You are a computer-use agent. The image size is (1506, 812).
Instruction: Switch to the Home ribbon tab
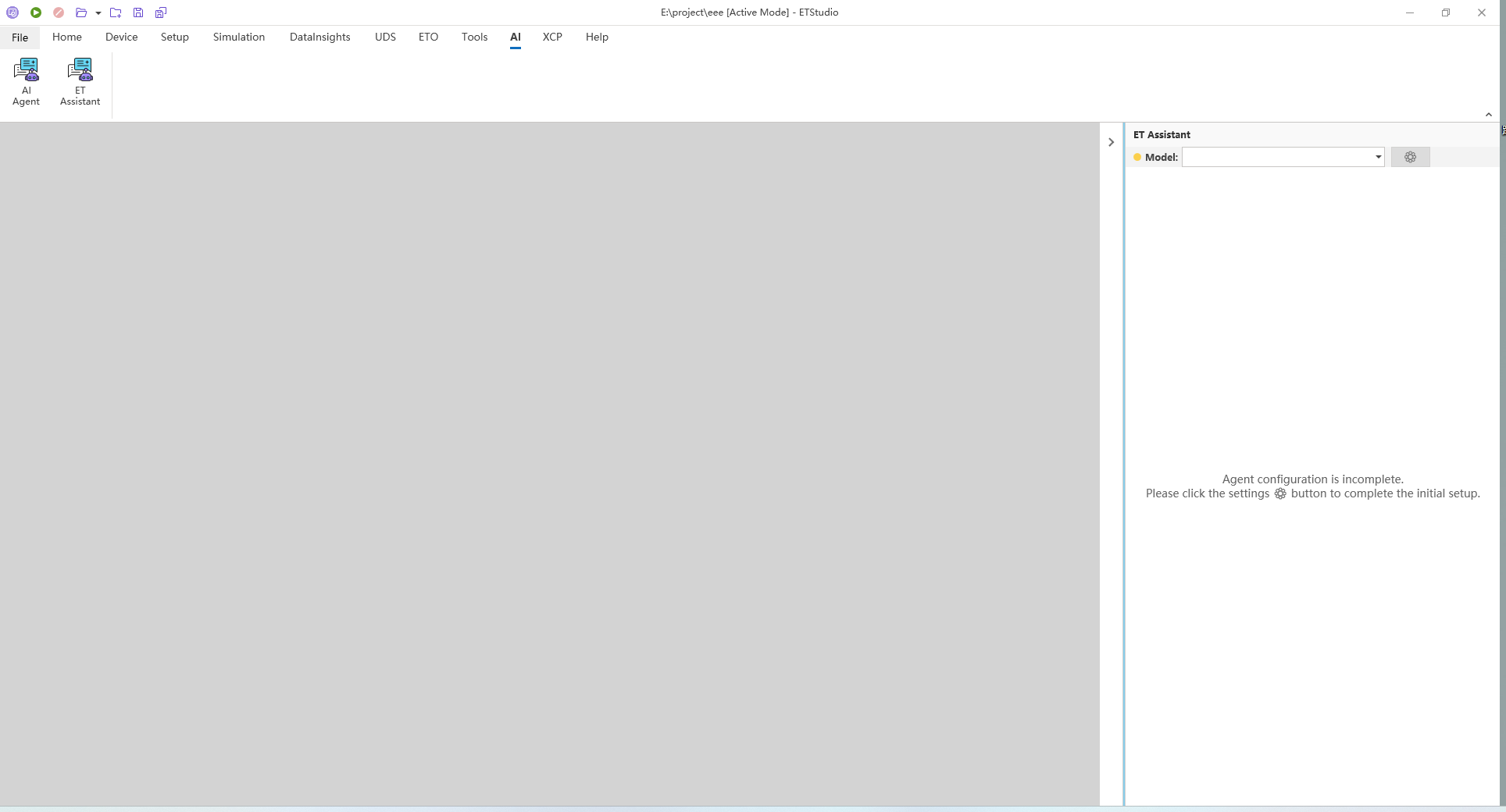(x=67, y=37)
